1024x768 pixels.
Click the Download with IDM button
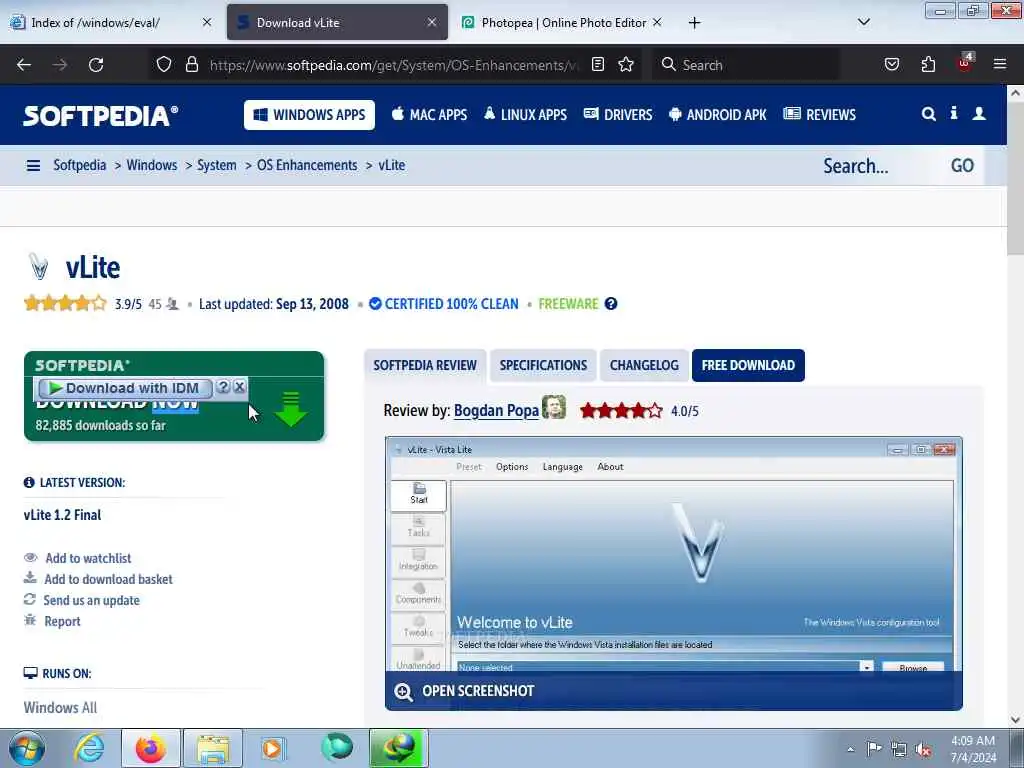coord(125,388)
